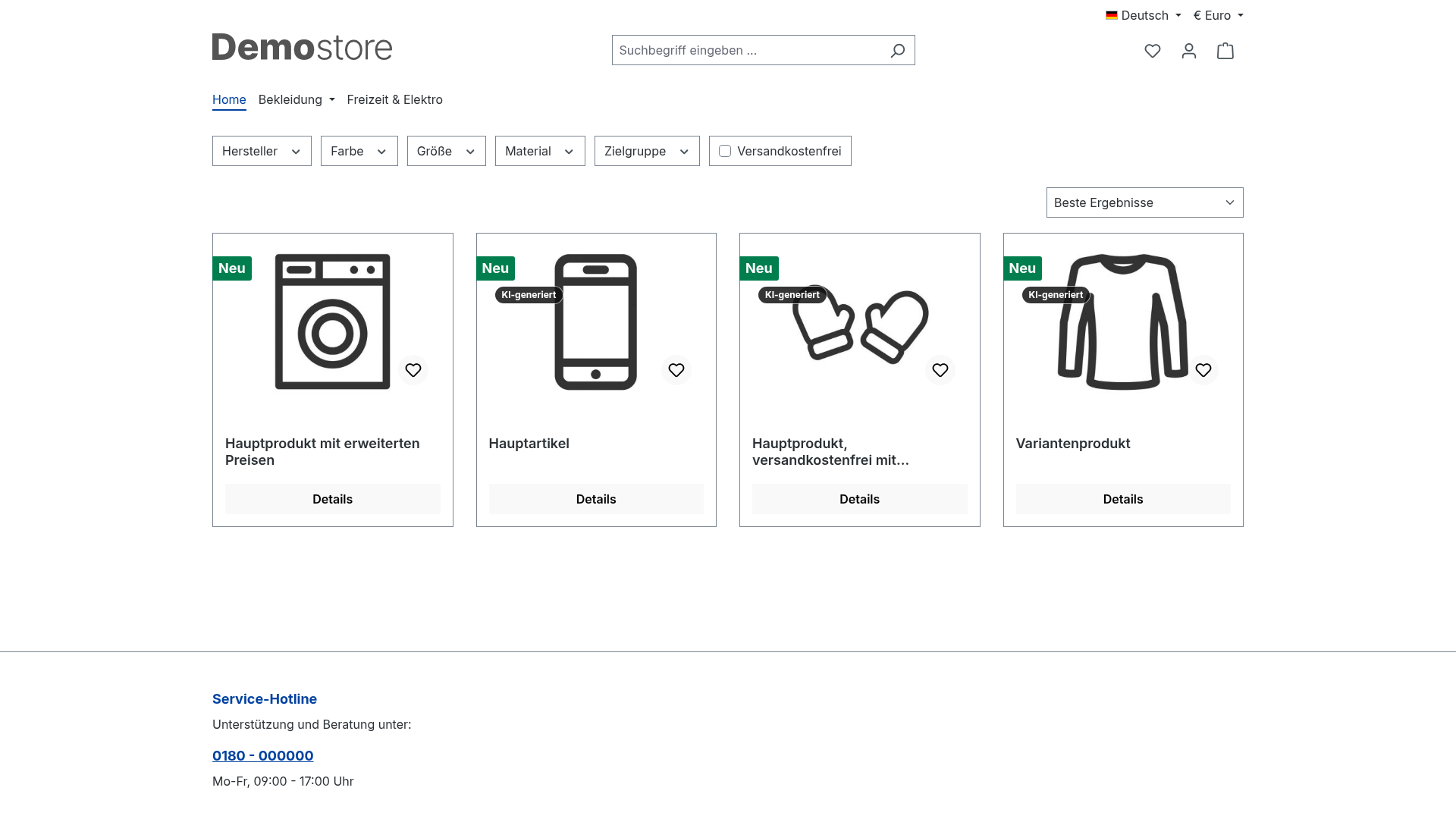
Task: Open the Euro currency selector
Action: 1219,15
